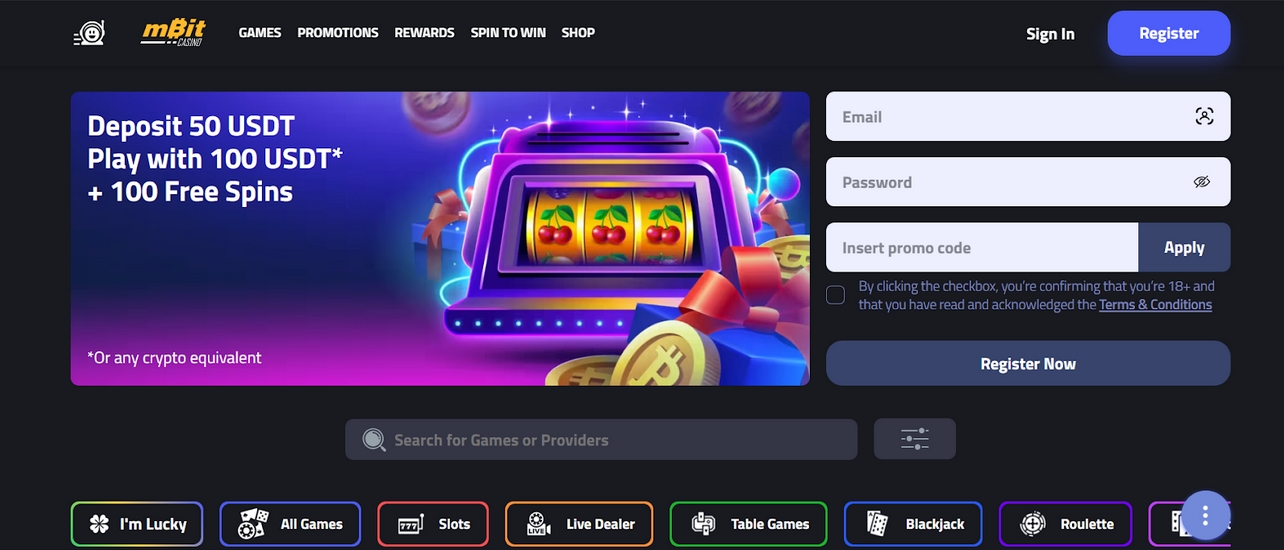Click the Sign In link
Screen dimensions: 1284x550
tap(1050, 34)
